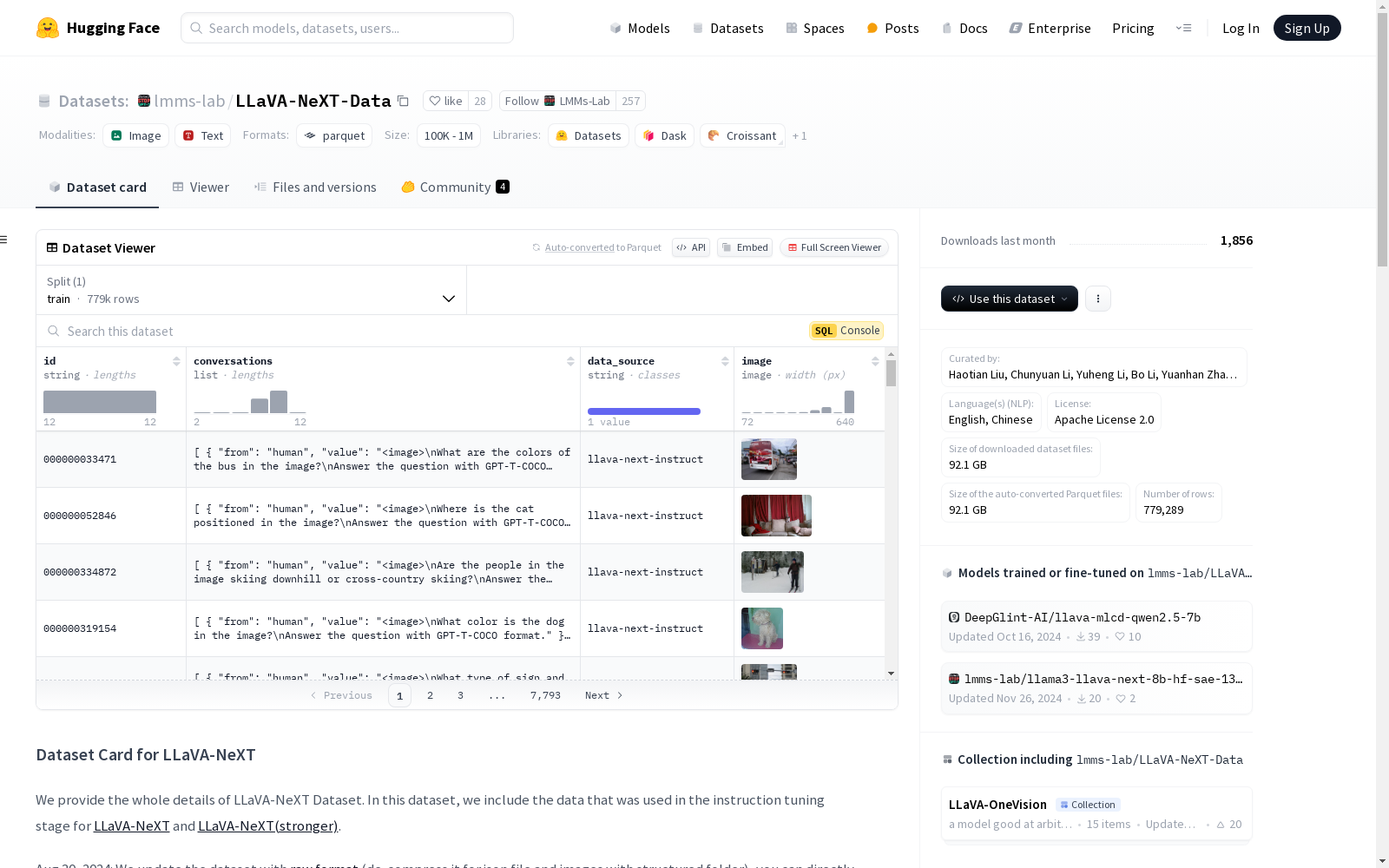The image size is (1389, 868).
Task: Open lmms-lab/llama3-llava-next-8b-hf-sae model
Action: coord(1096,687)
